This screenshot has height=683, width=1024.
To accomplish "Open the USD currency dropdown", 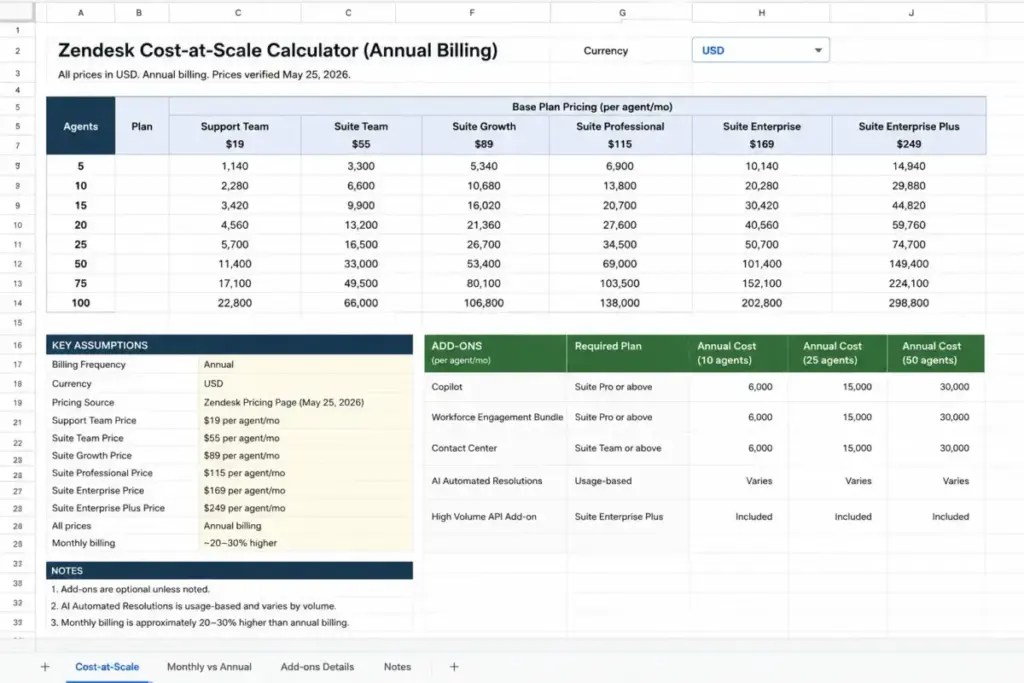I will 760,50.
